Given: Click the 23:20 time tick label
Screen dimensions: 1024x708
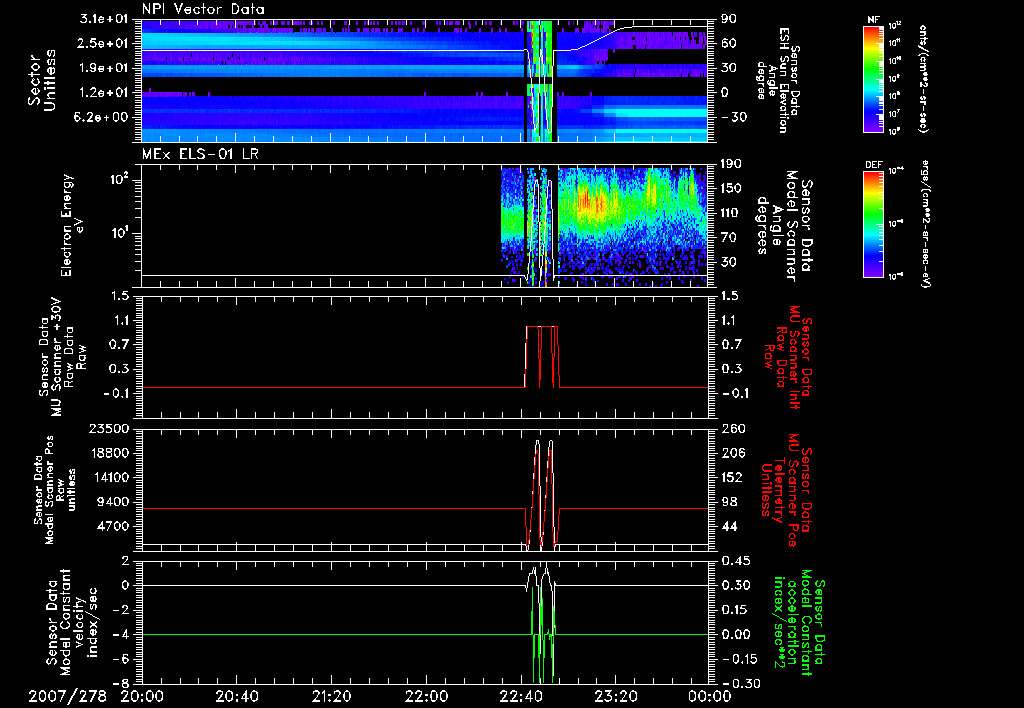Looking at the screenshot, I should (616, 696).
